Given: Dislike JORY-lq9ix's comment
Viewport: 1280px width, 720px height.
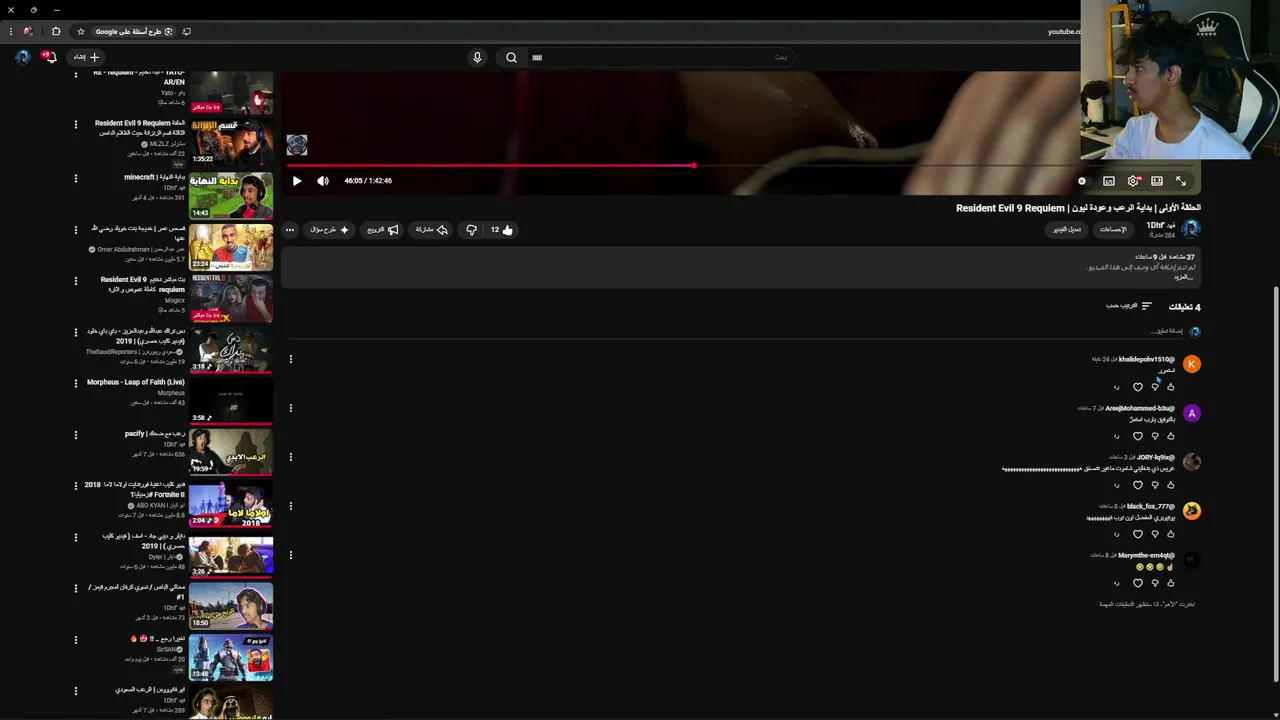Looking at the screenshot, I should point(1155,485).
